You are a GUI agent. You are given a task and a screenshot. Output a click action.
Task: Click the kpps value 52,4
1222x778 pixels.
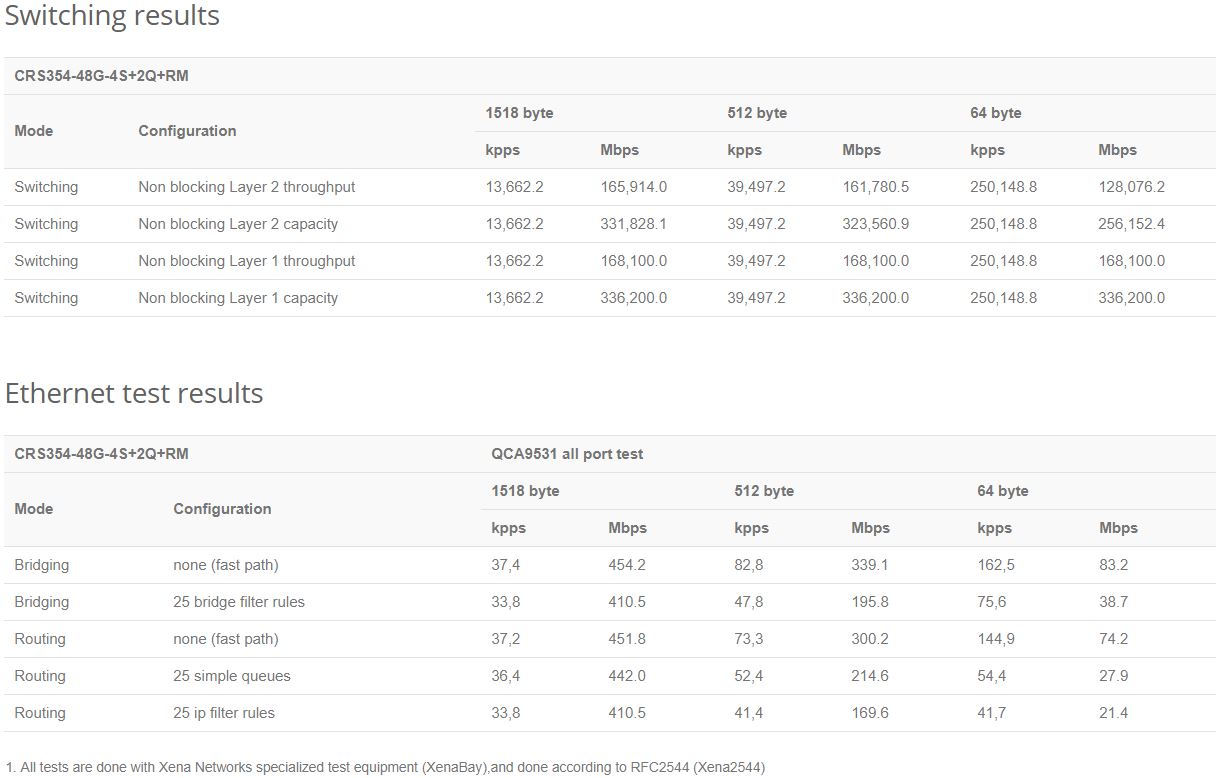click(748, 676)
